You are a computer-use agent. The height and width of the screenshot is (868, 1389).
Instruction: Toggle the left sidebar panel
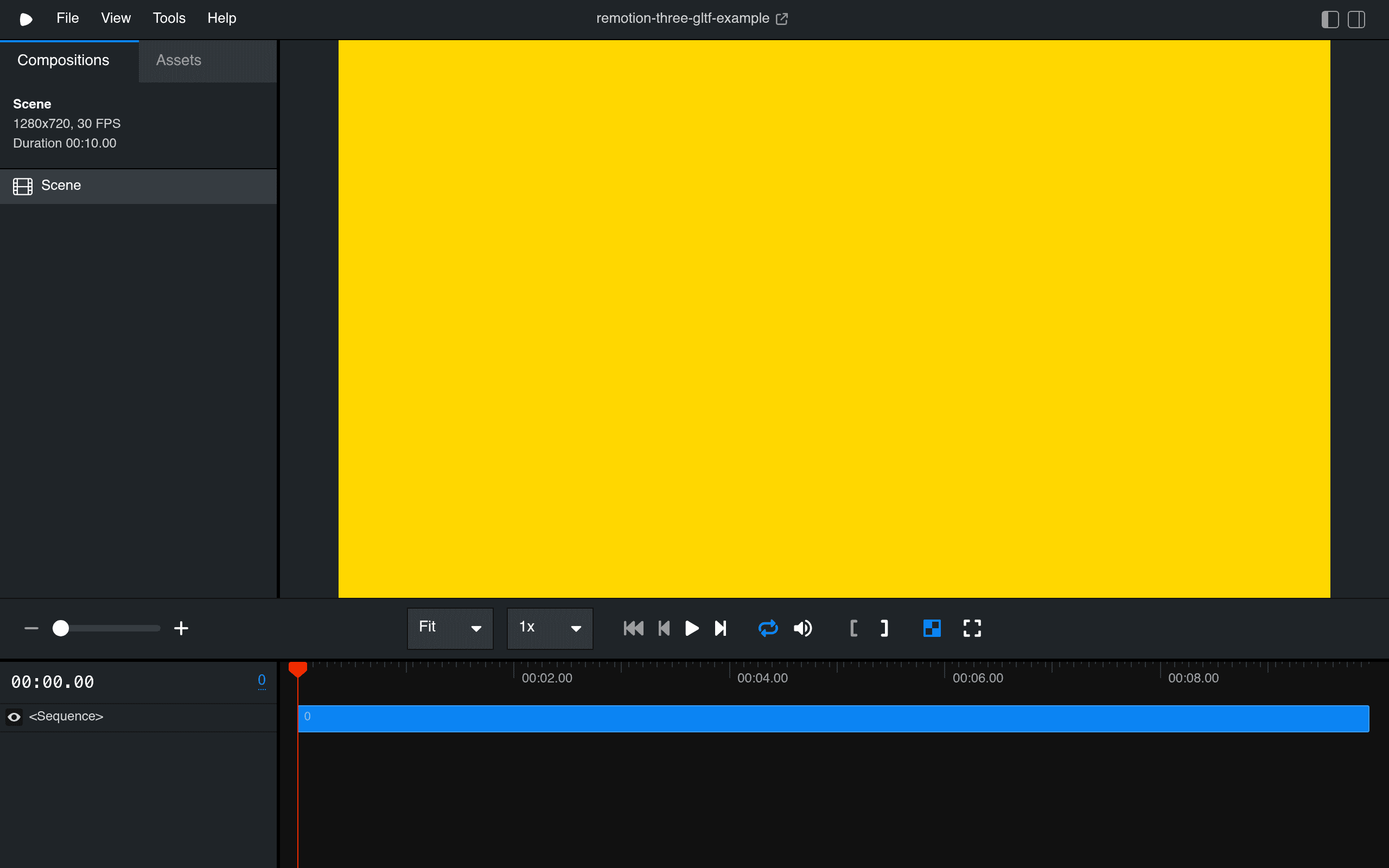[1330, 19]
